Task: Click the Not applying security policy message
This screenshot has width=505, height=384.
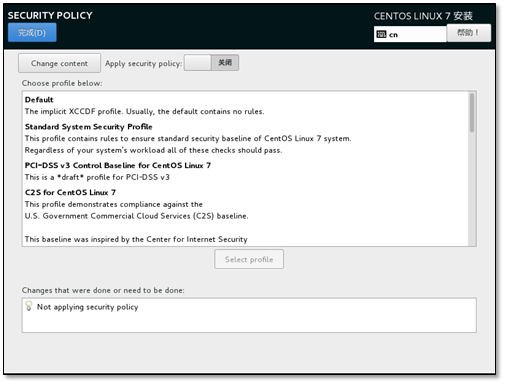Action: [x=87, y=307]
